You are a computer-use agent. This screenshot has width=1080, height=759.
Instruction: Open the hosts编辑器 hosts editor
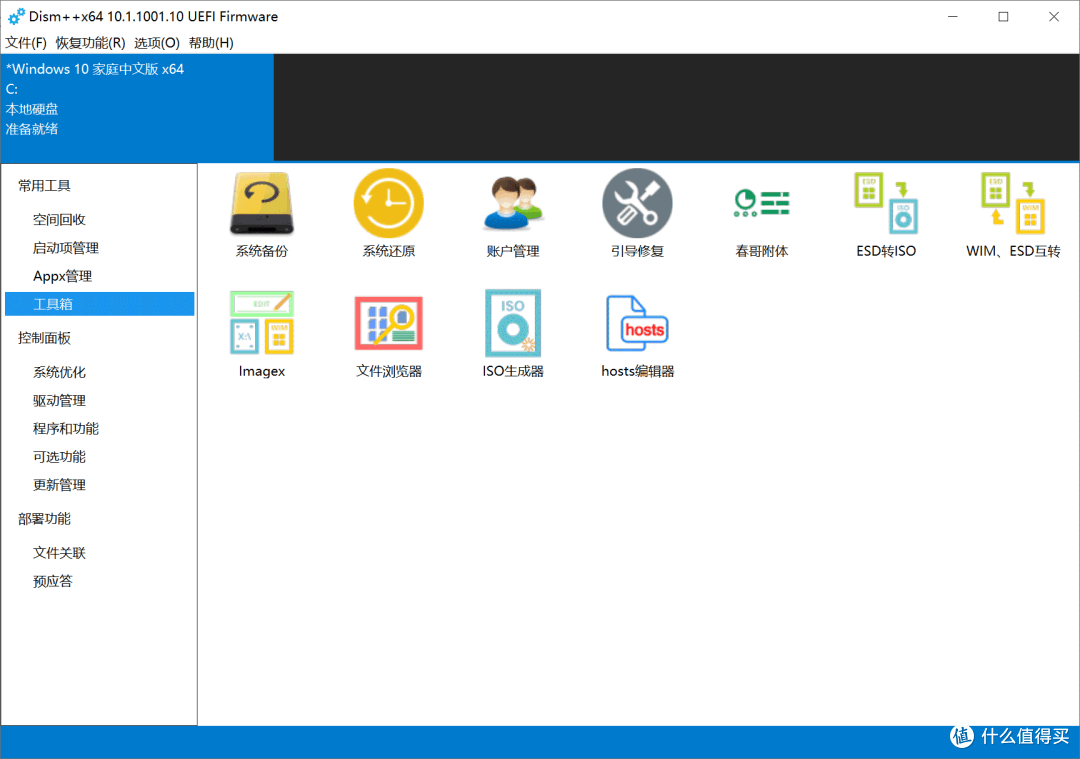click(637, 324)
